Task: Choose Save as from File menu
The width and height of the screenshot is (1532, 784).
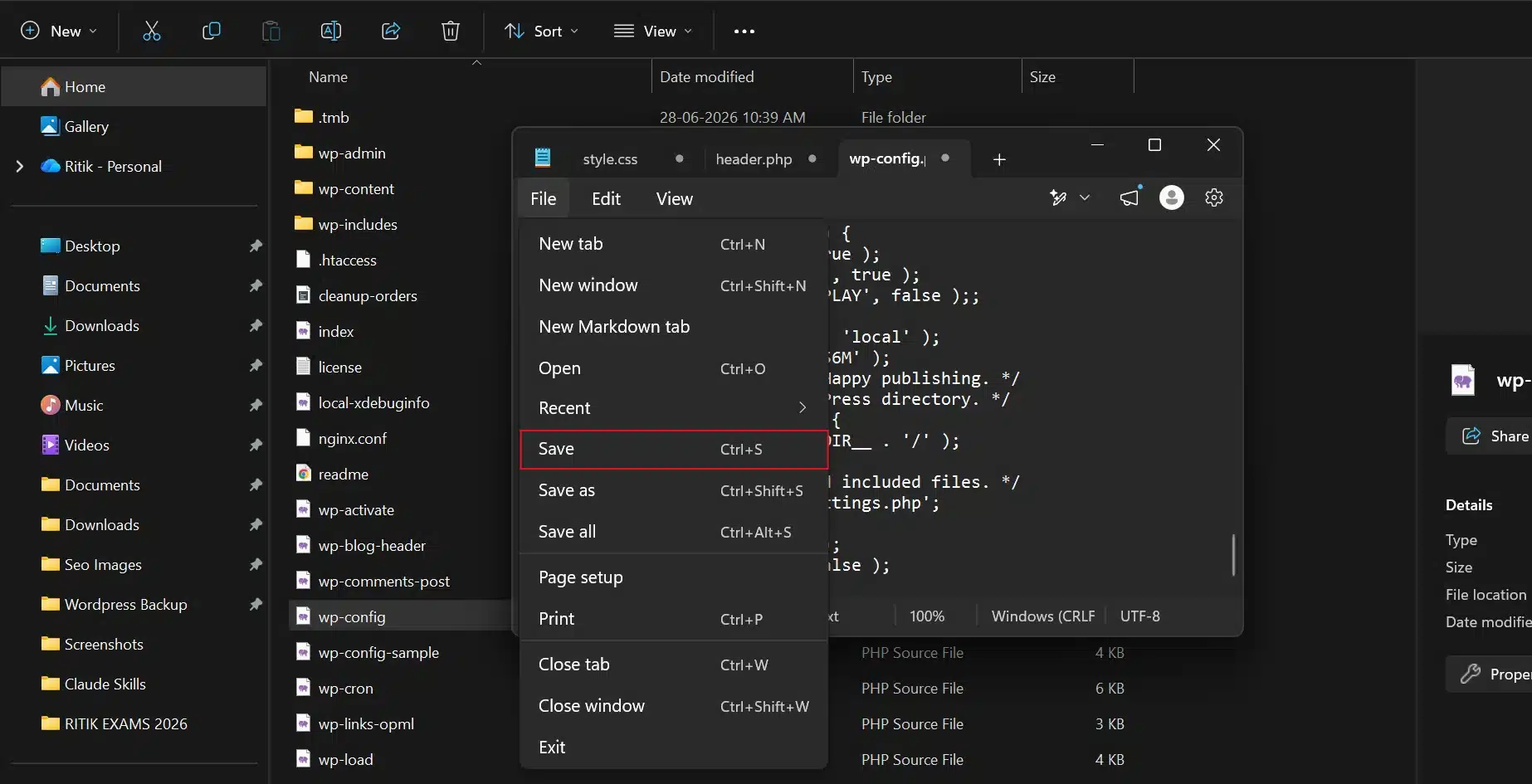Action: [674, 490]
